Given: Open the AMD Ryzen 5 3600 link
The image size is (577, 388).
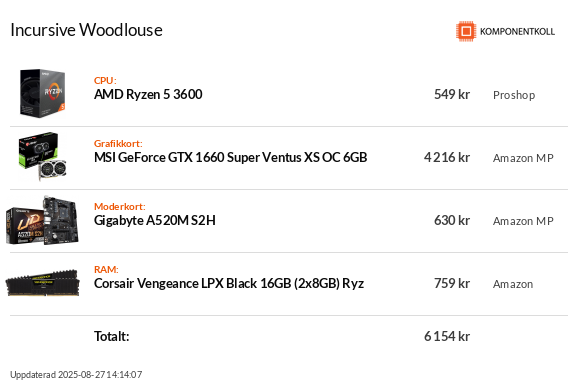Looking at the screenshot, I should tap(148, 95).
